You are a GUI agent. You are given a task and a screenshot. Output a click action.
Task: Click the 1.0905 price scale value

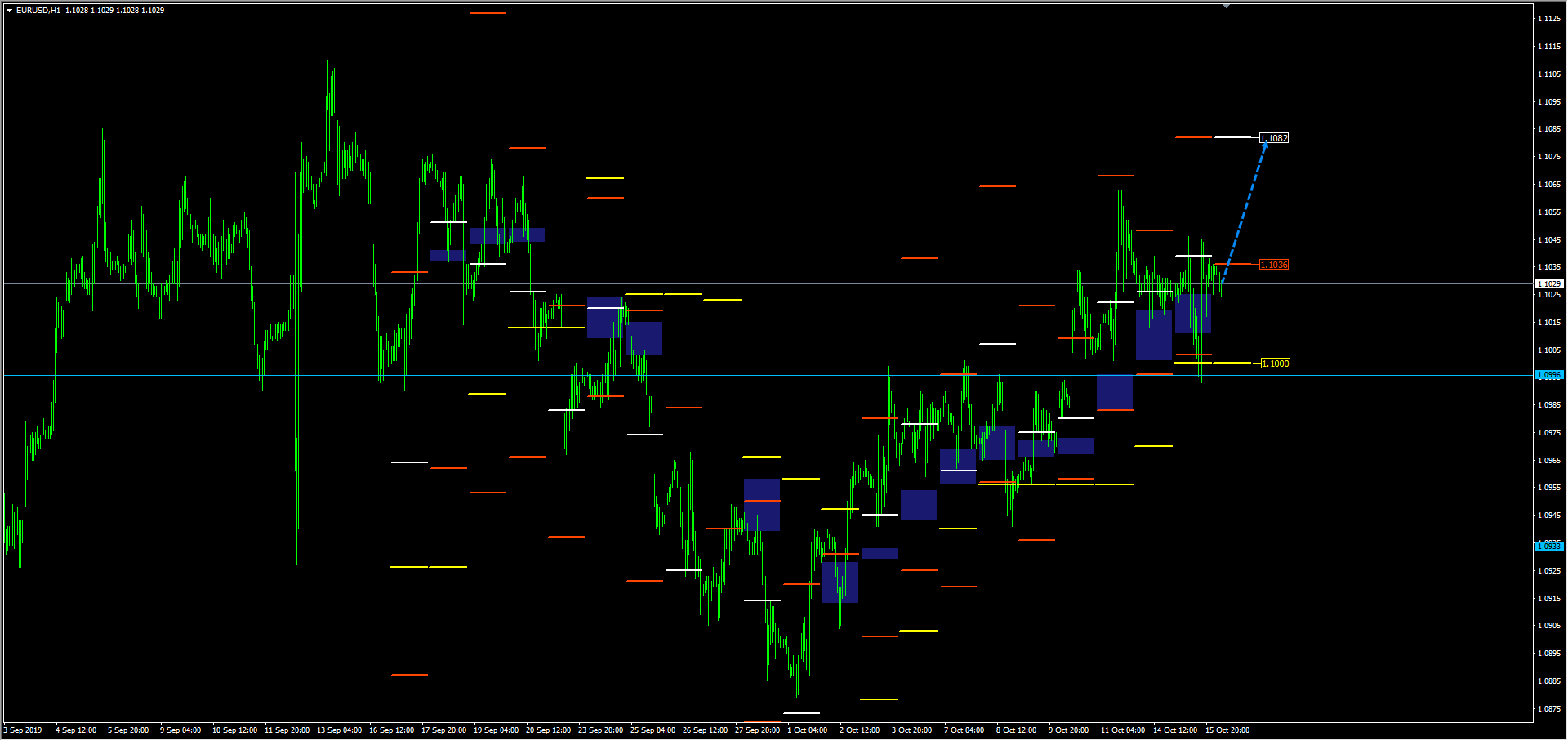(x=1549, y=626)
